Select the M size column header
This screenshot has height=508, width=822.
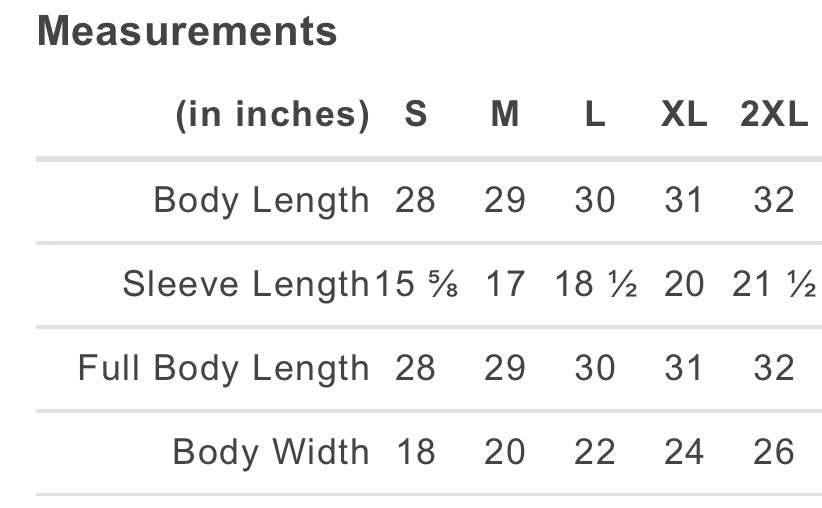point(505,115)
